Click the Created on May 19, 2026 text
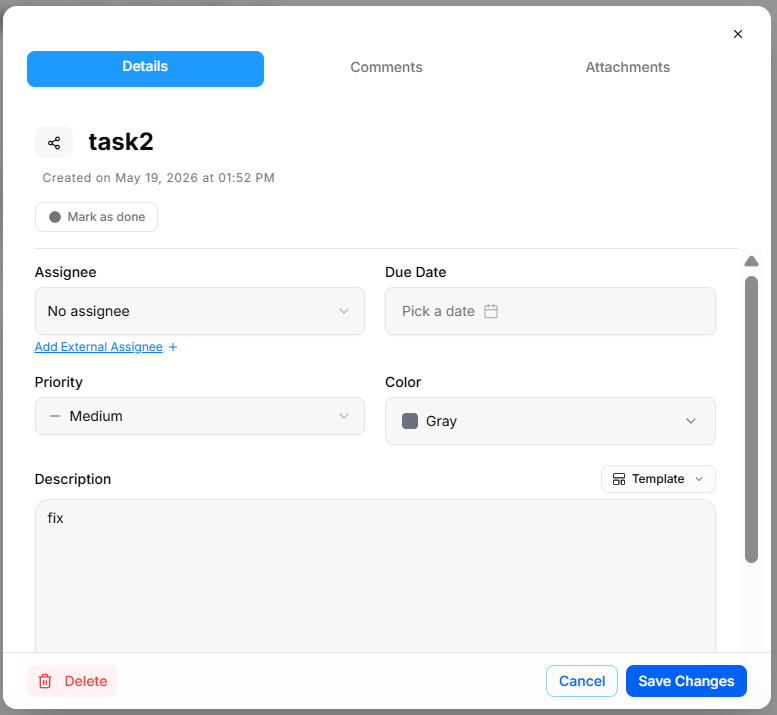 159,178
